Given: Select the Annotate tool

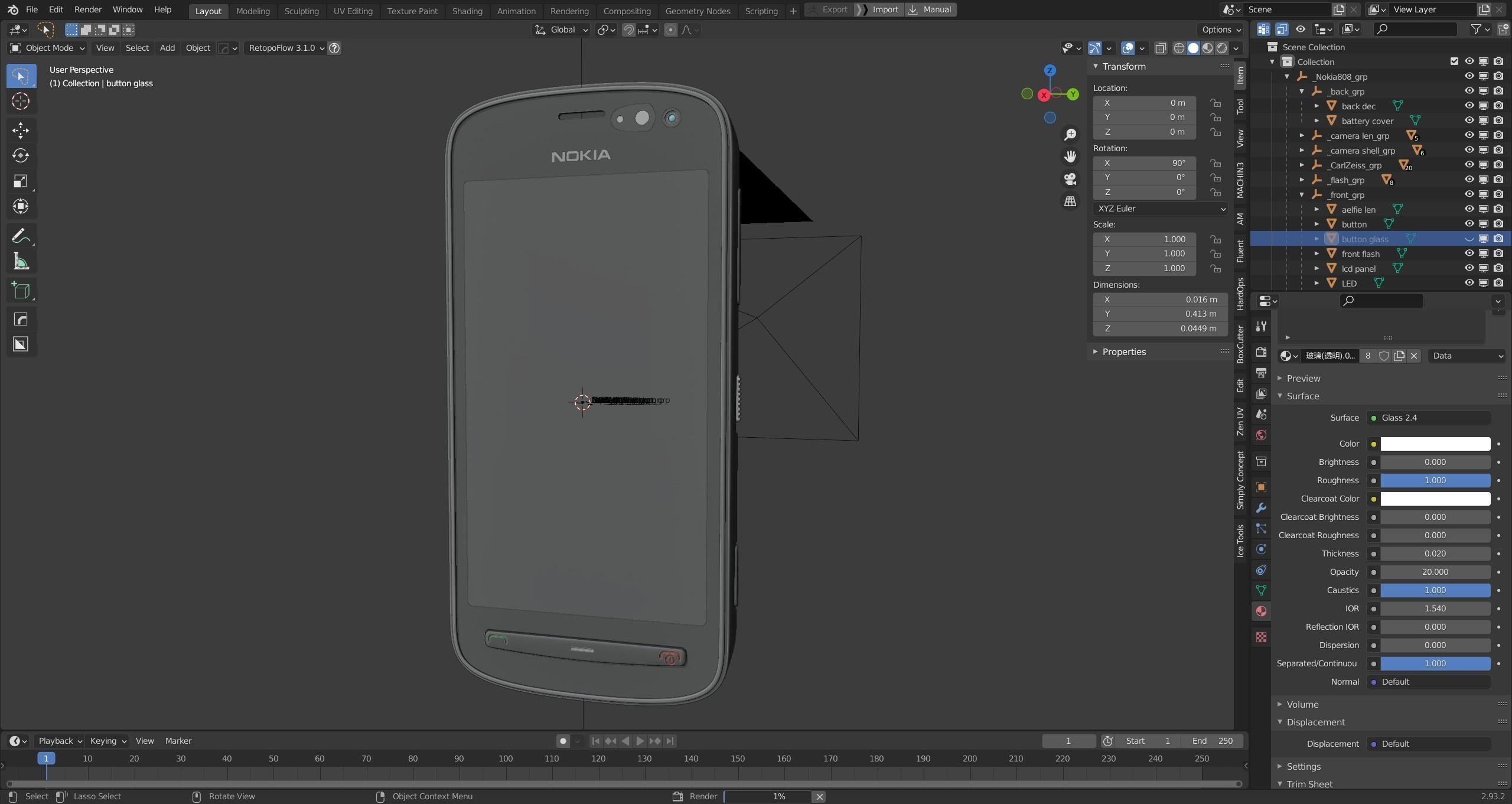Looking at the screenshot, I should tap(21, 236).
